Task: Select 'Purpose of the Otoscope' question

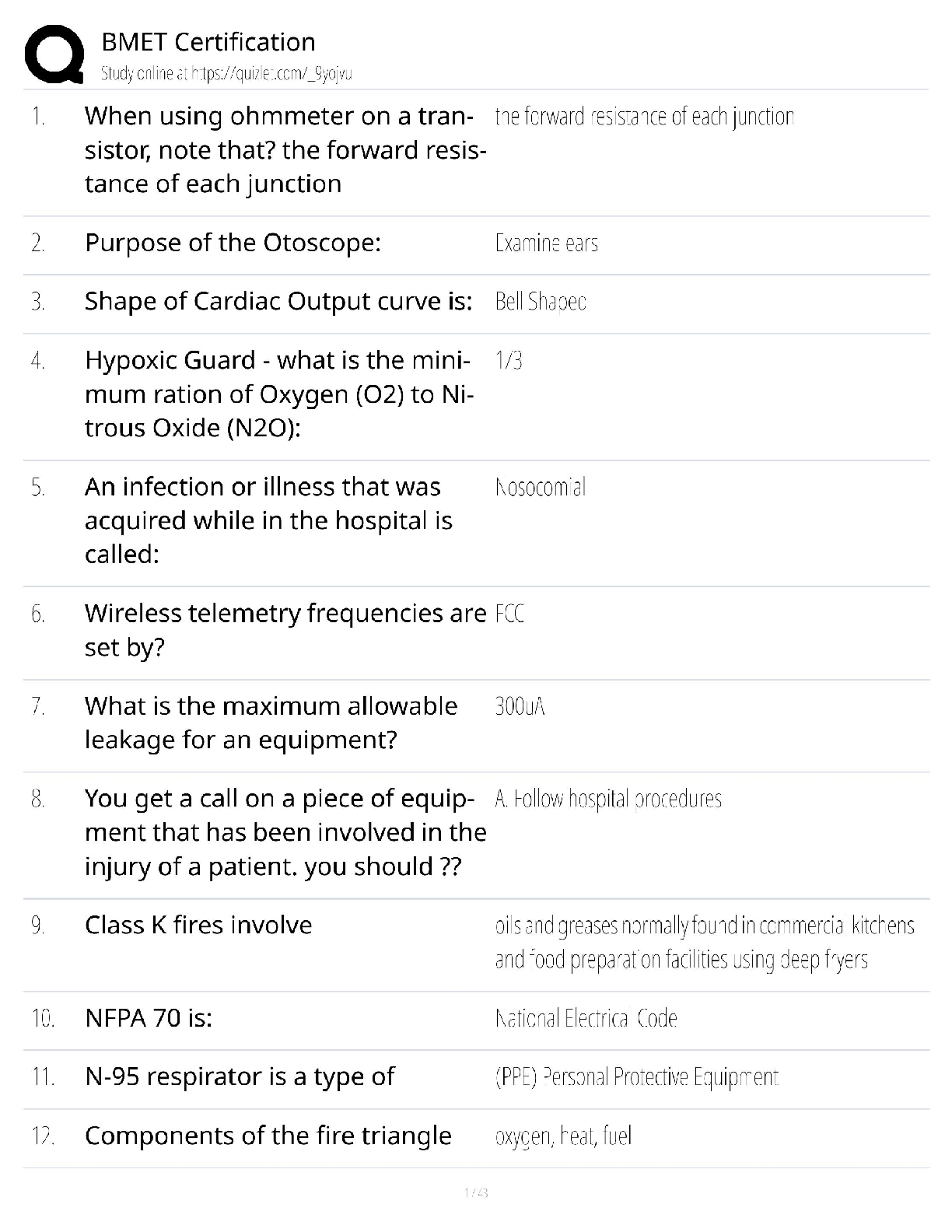Action: pyautogui.click(x=233, y=243)
